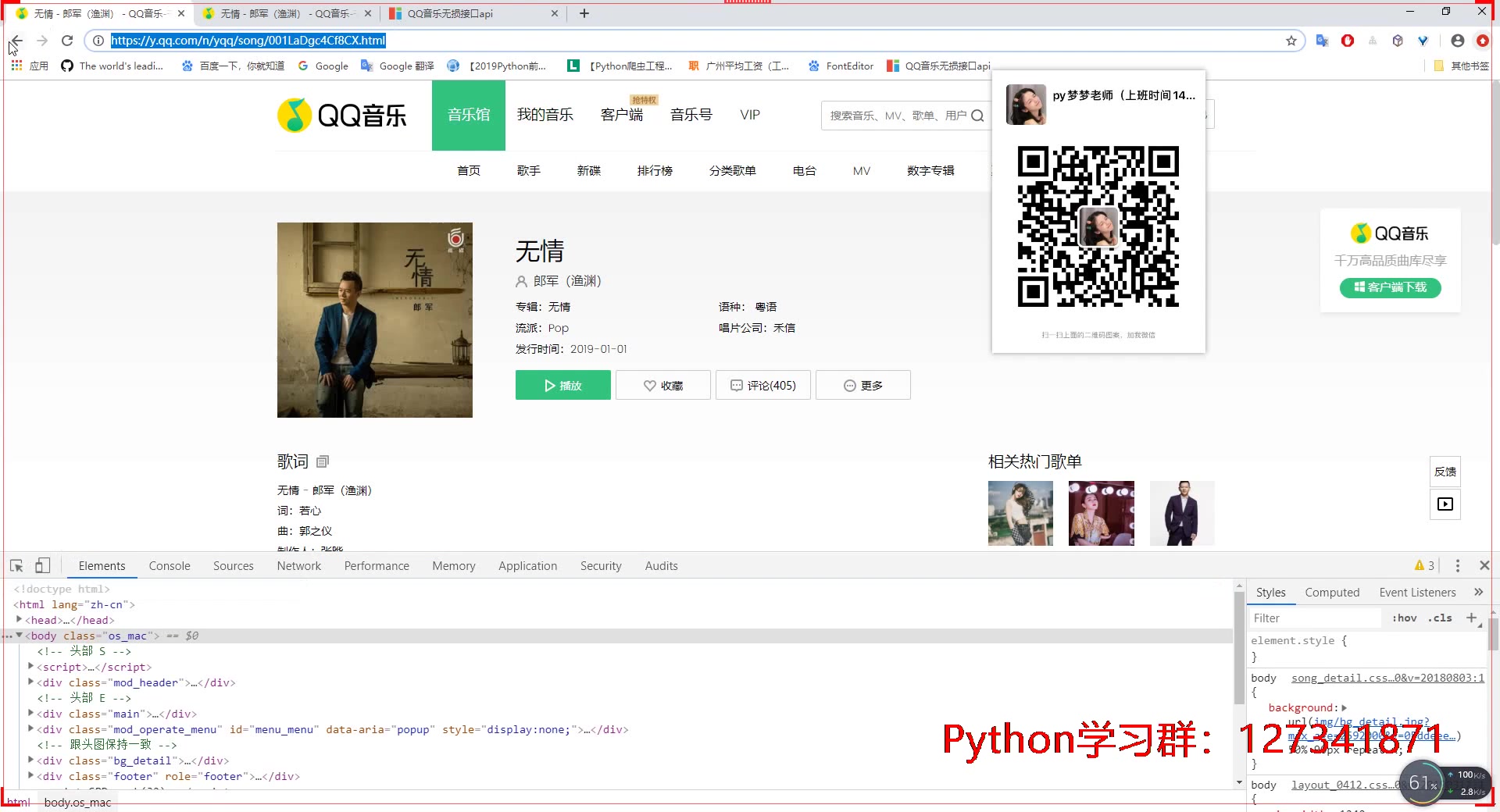Switch to Computed styles tab
Screen dimensions: 1500x812
tap(1332, 593)
